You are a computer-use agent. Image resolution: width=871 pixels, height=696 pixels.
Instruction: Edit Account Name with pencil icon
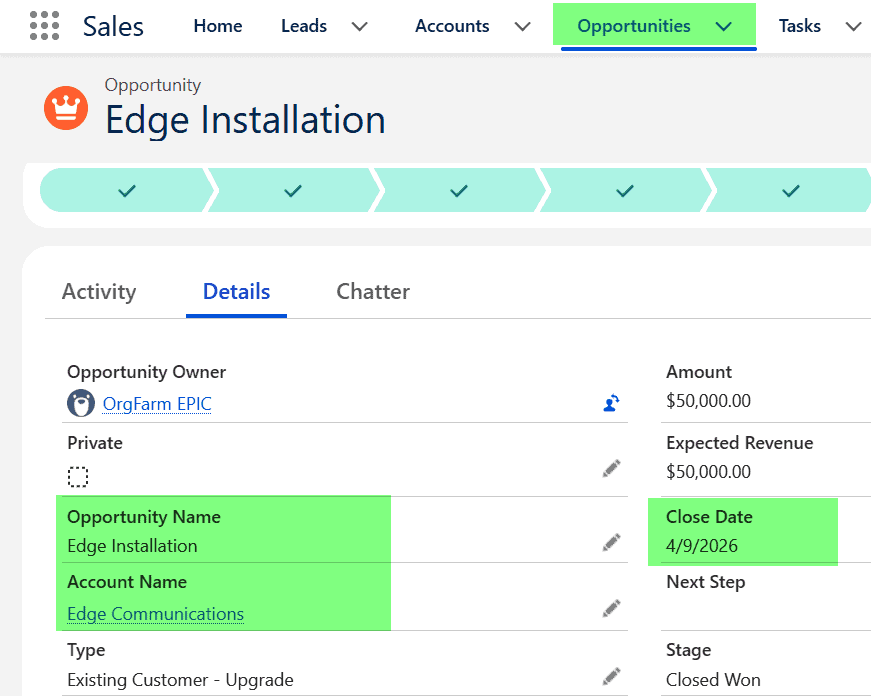coord(611,609)
